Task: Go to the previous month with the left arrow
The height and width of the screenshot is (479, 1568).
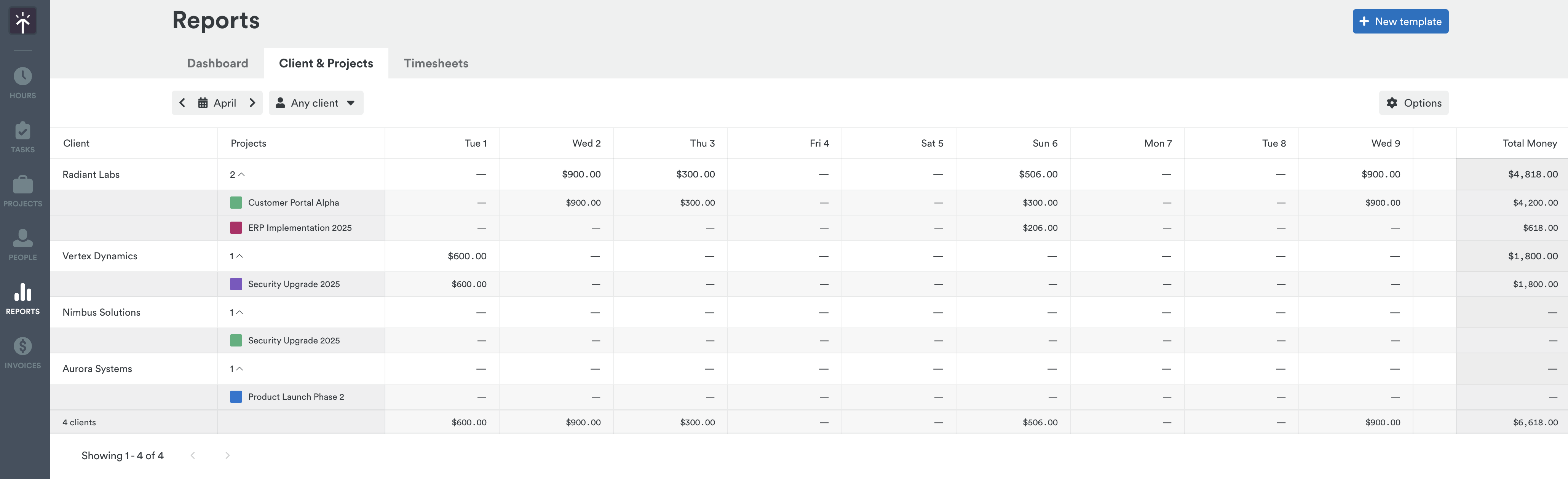Action: 182,103
